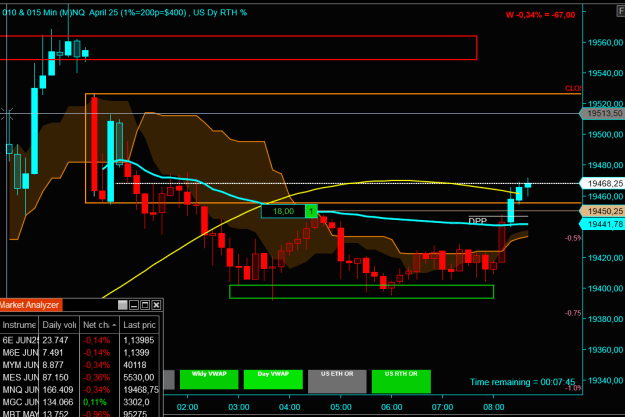The width and height of the screenshot is (625, 417).
Task: Click the Wkly VWAP button
Action: (x=209, y=379)
